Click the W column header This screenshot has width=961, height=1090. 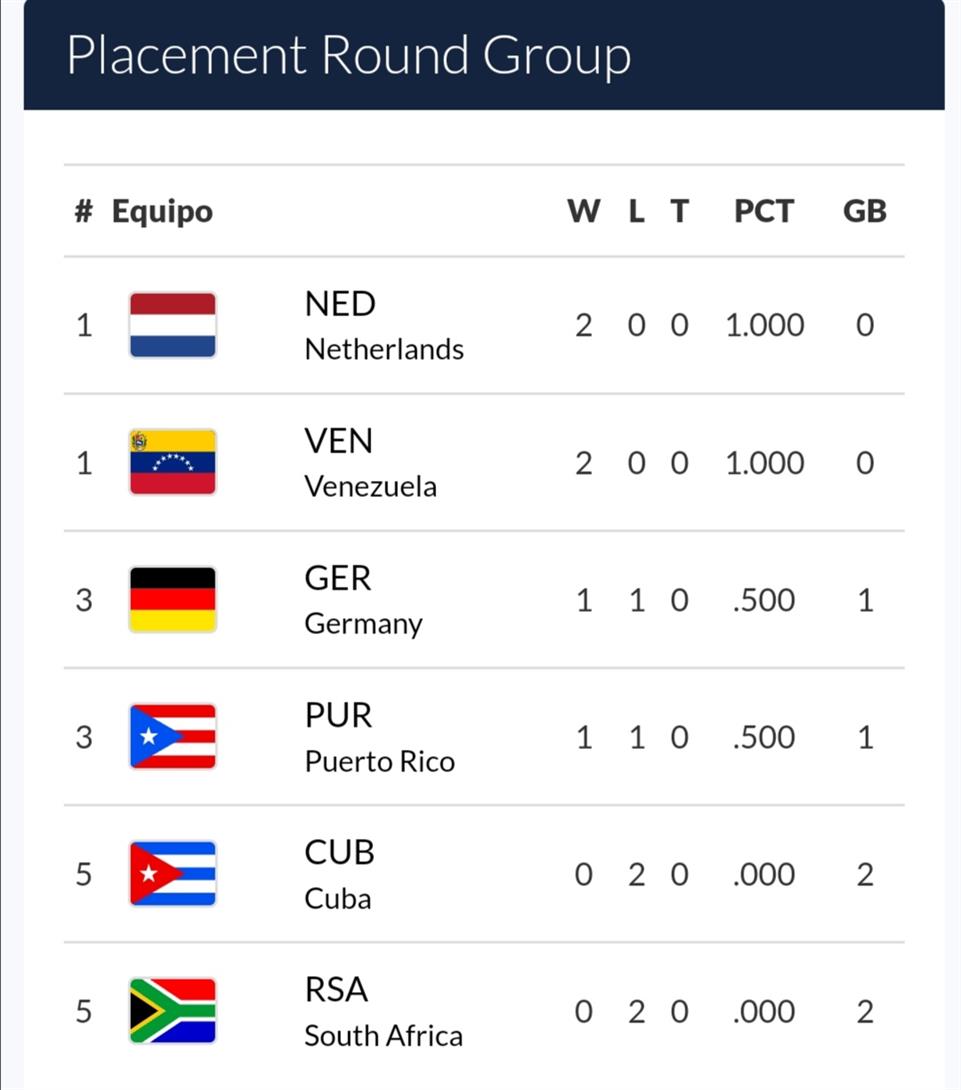(584, 212)
